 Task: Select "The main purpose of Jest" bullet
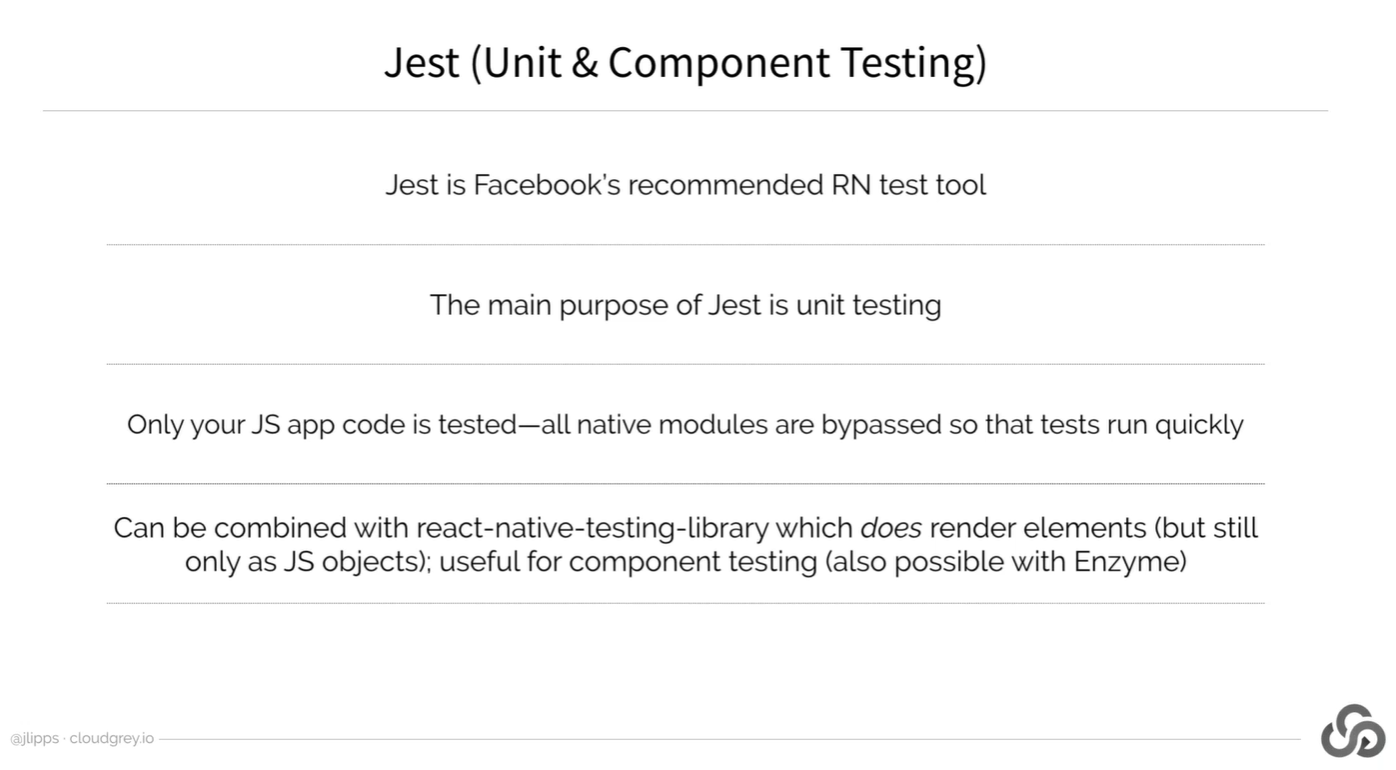coord(685,305)
